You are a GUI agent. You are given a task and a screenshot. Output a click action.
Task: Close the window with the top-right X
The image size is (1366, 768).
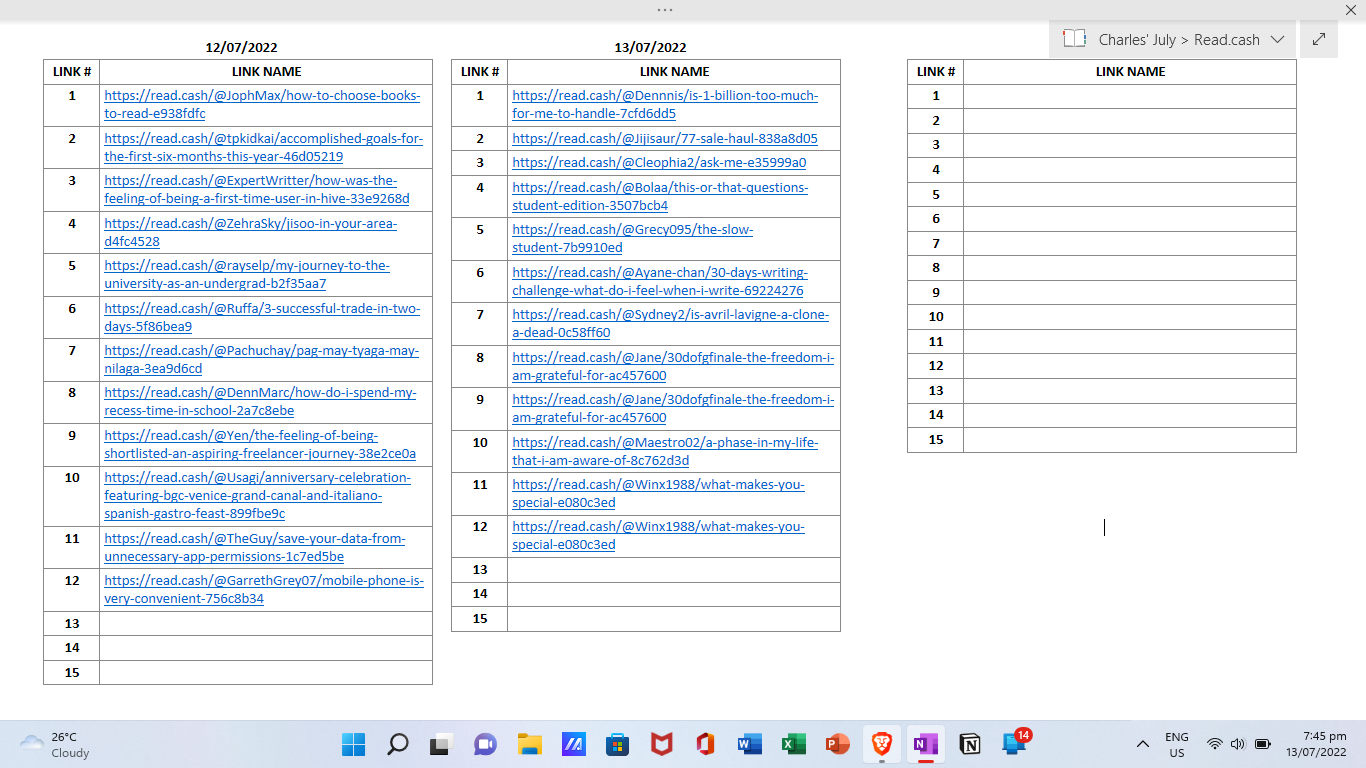[x=1350, y=9]
